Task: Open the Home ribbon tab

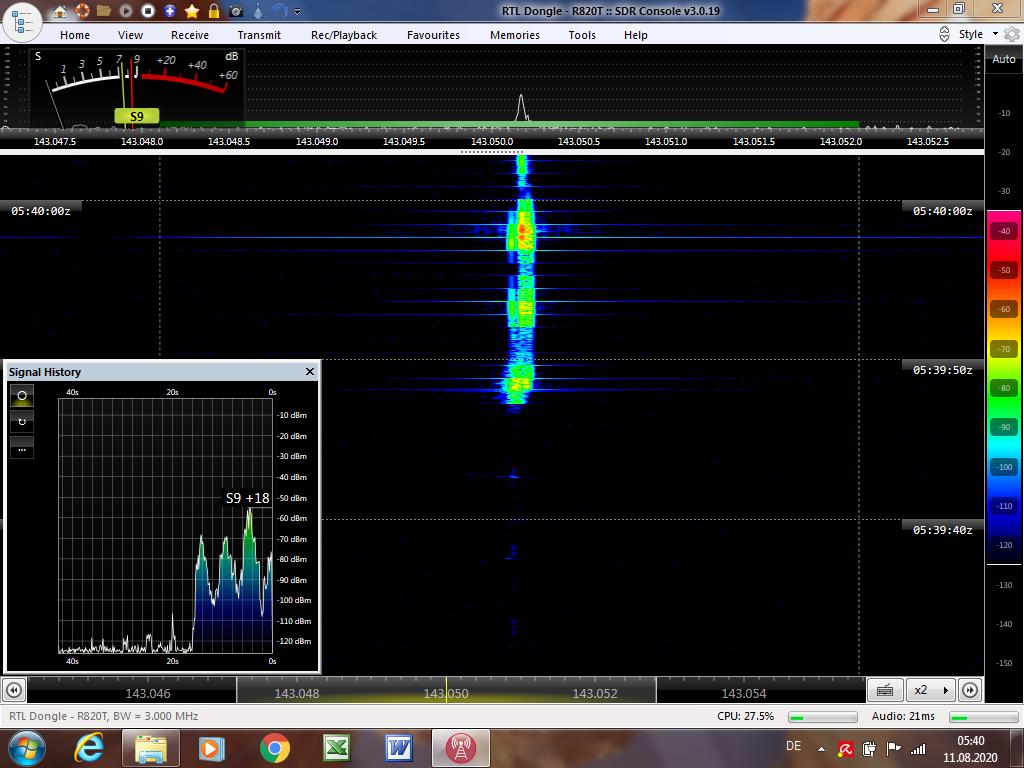Action: [75, 35]
